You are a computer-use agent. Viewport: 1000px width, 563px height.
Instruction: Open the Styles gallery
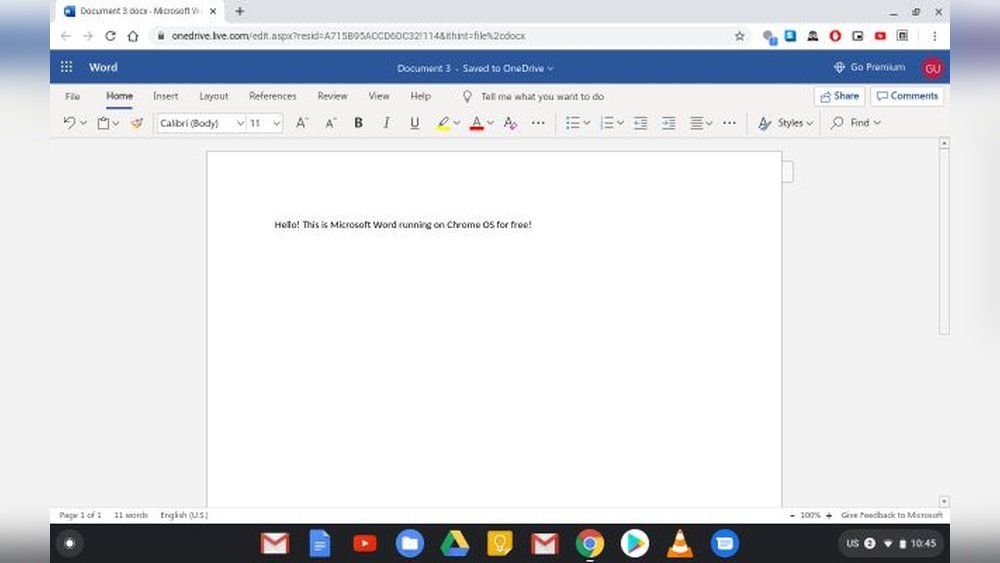(786, 123)
